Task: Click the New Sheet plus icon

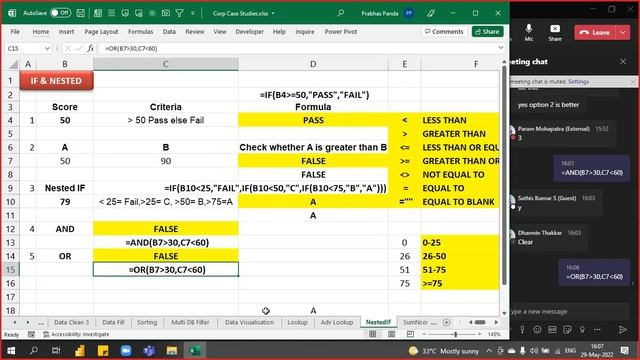Action: pyautogui.click(x=447, y=322)
